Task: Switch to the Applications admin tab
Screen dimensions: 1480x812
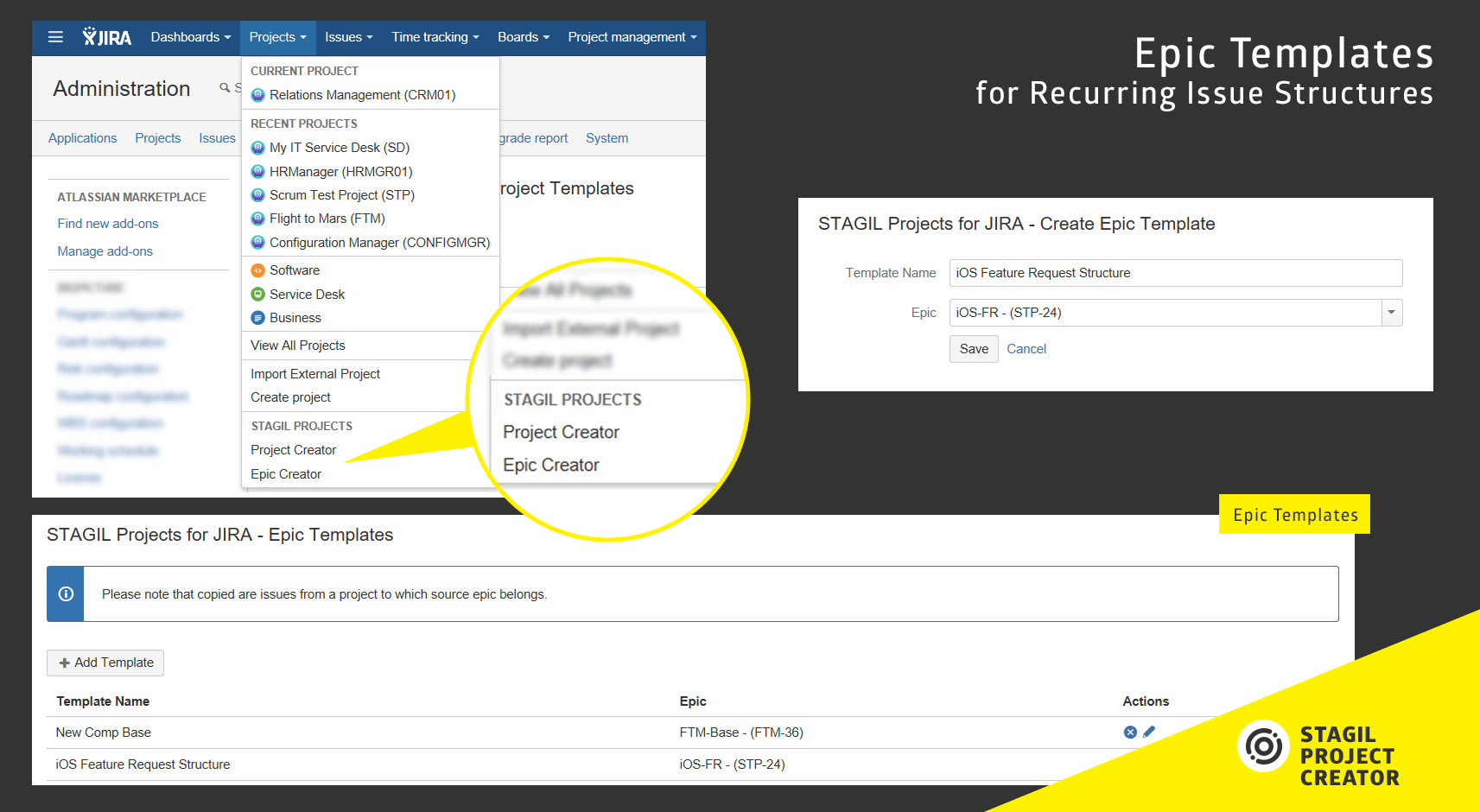Action: pos(82,138)
